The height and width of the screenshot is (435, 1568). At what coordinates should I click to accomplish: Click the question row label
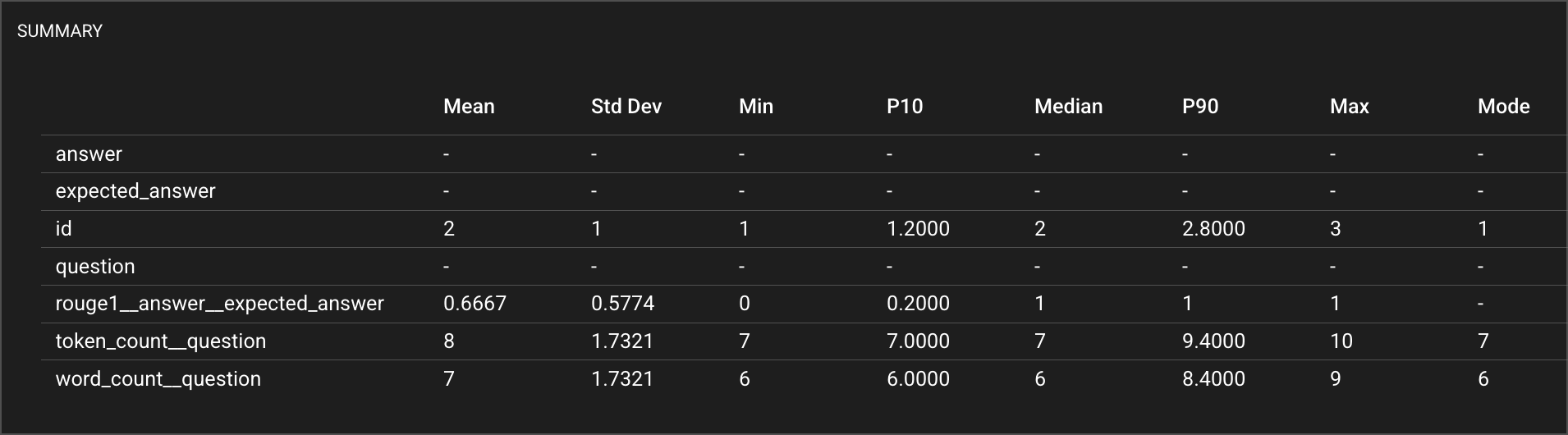coord(95,267)
